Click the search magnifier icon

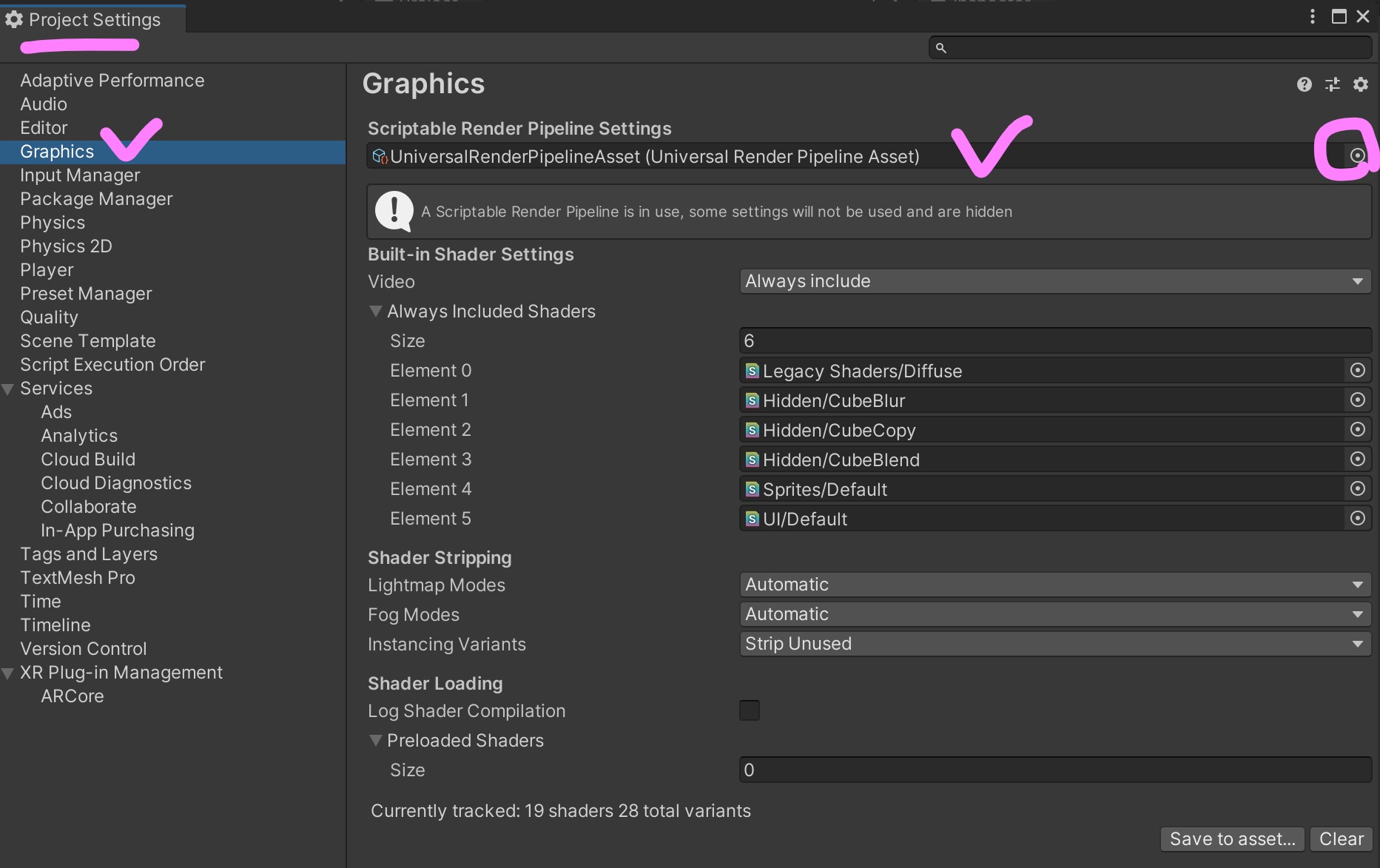point(941,48)
